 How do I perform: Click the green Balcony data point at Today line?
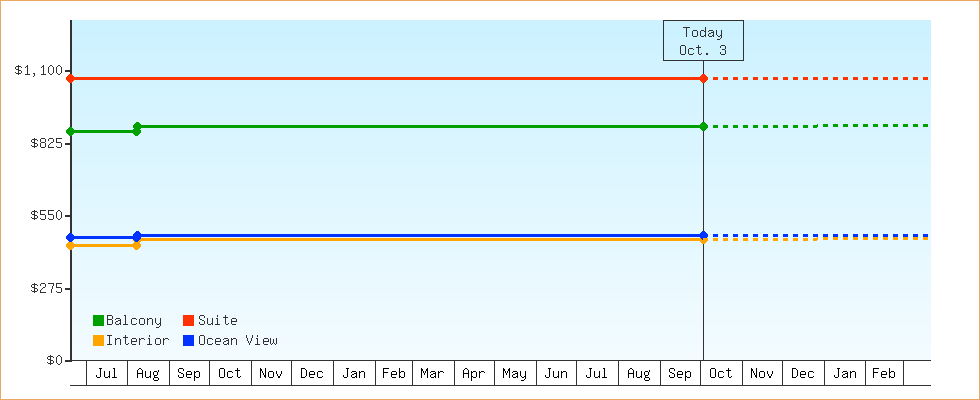[703, 127]
